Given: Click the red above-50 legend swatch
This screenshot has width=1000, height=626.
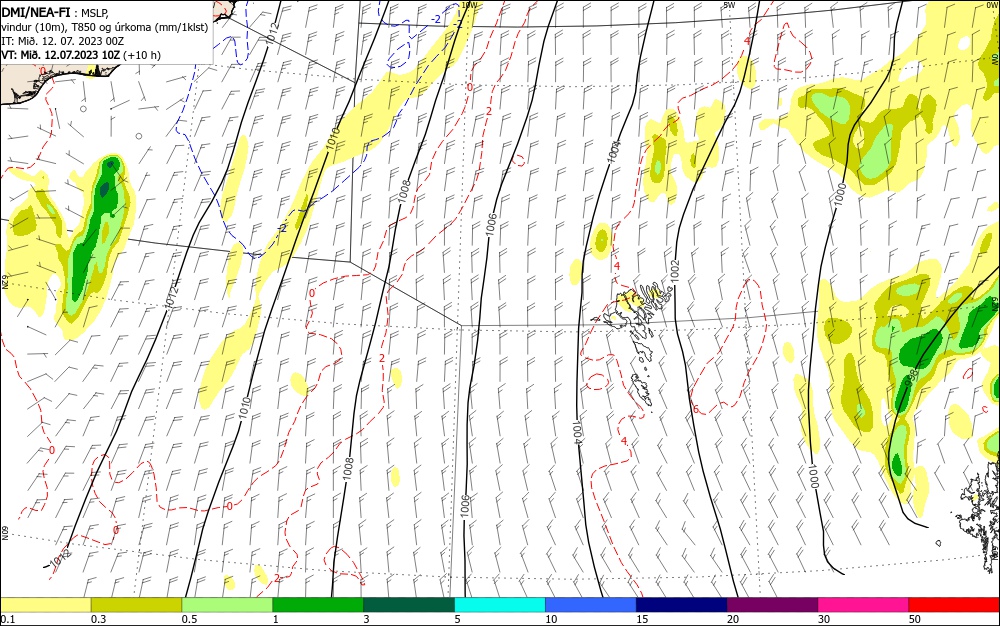Looking at the screenshot, I should click(x=954, y=605).
